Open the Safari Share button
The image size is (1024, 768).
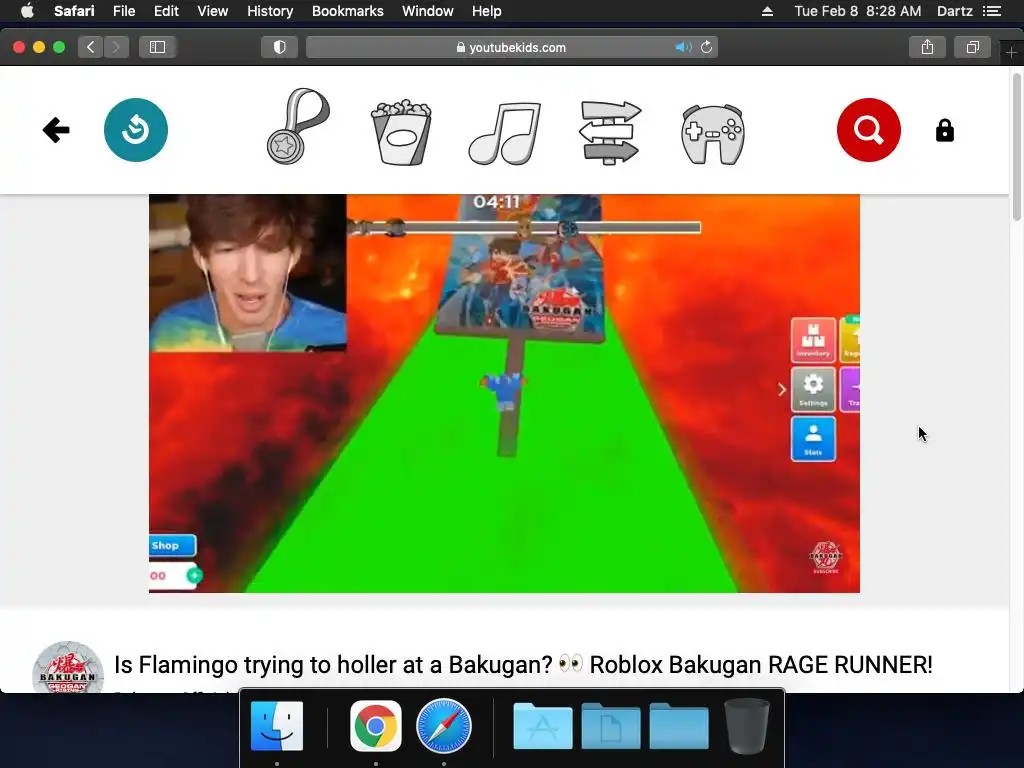[927, 47]
